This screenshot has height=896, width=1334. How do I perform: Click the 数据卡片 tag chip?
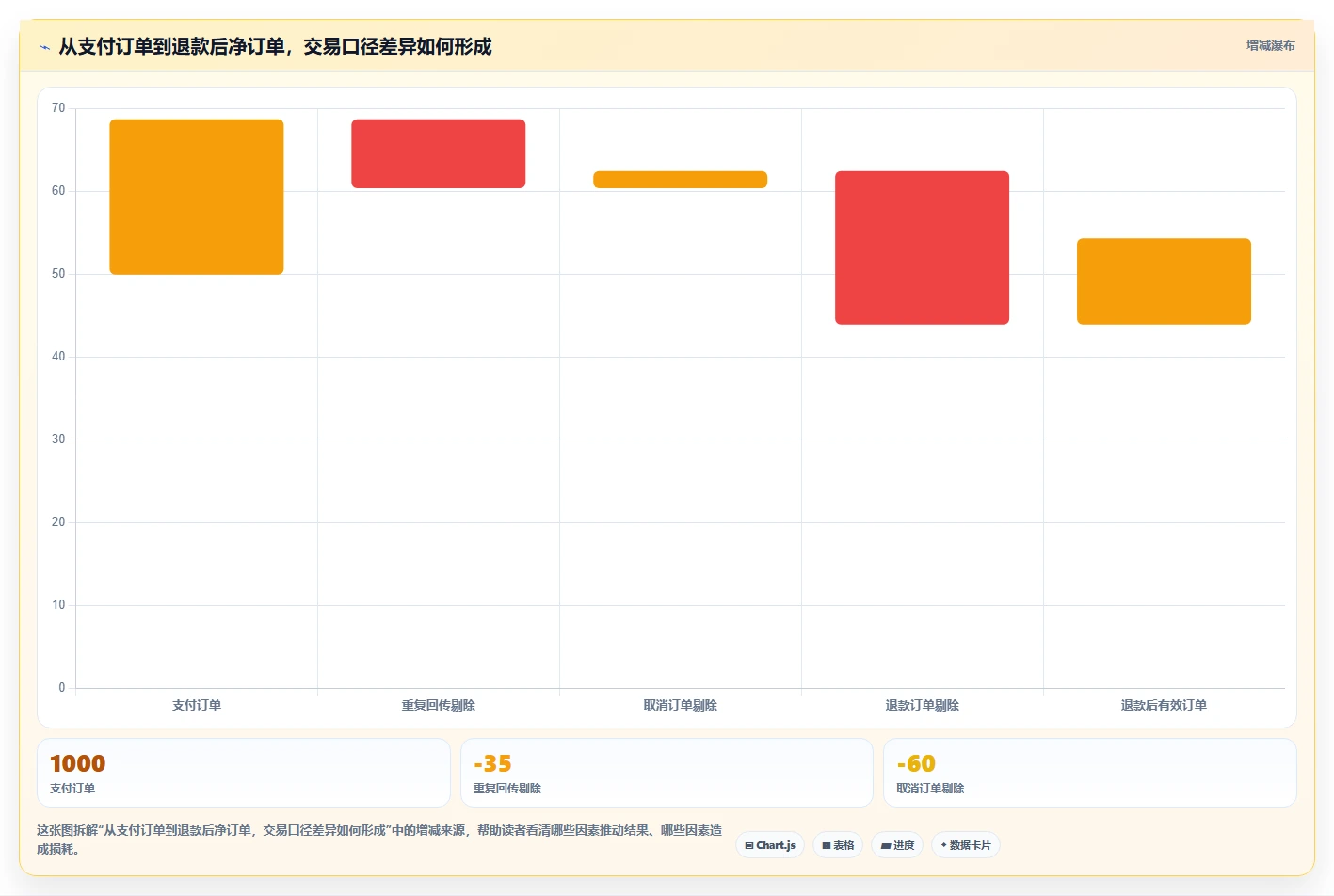click(966, 845)
